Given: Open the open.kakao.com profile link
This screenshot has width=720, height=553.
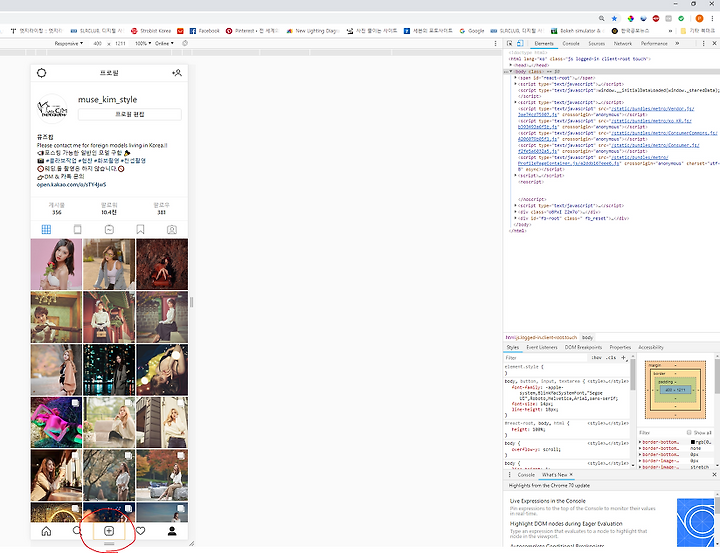Looking at the screenshot, I should pos(71,185).
